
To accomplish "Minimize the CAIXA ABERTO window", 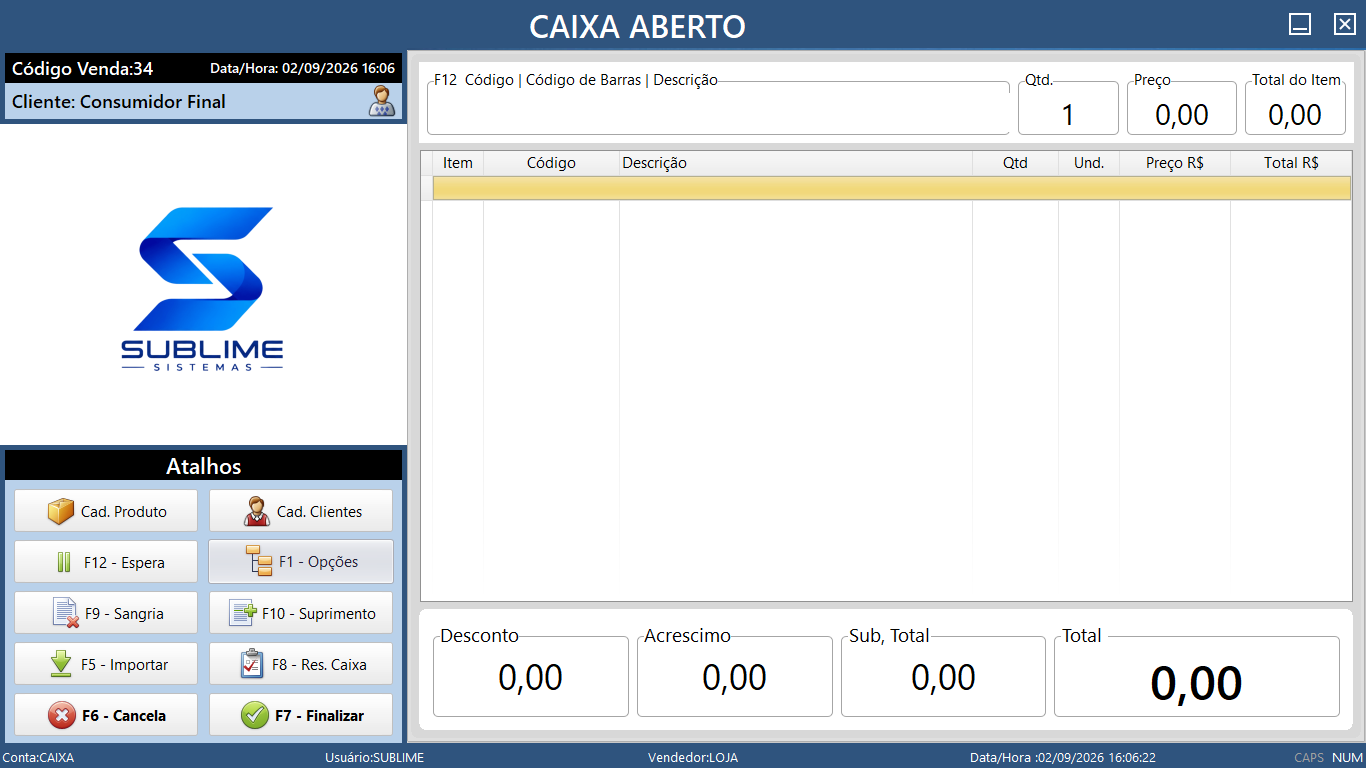I will tap(1300, 25).
